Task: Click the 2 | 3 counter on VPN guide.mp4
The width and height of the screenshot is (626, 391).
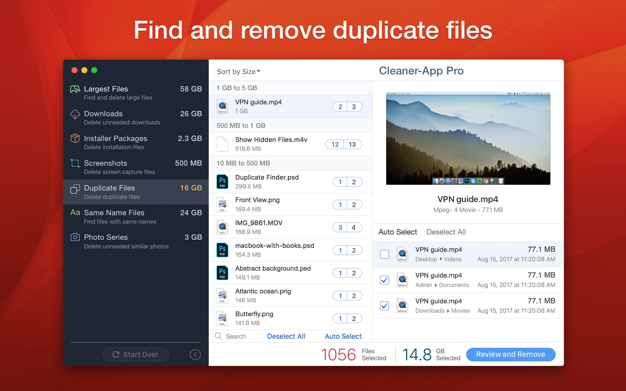Action: pyautogui.click(x=347, y=107)
